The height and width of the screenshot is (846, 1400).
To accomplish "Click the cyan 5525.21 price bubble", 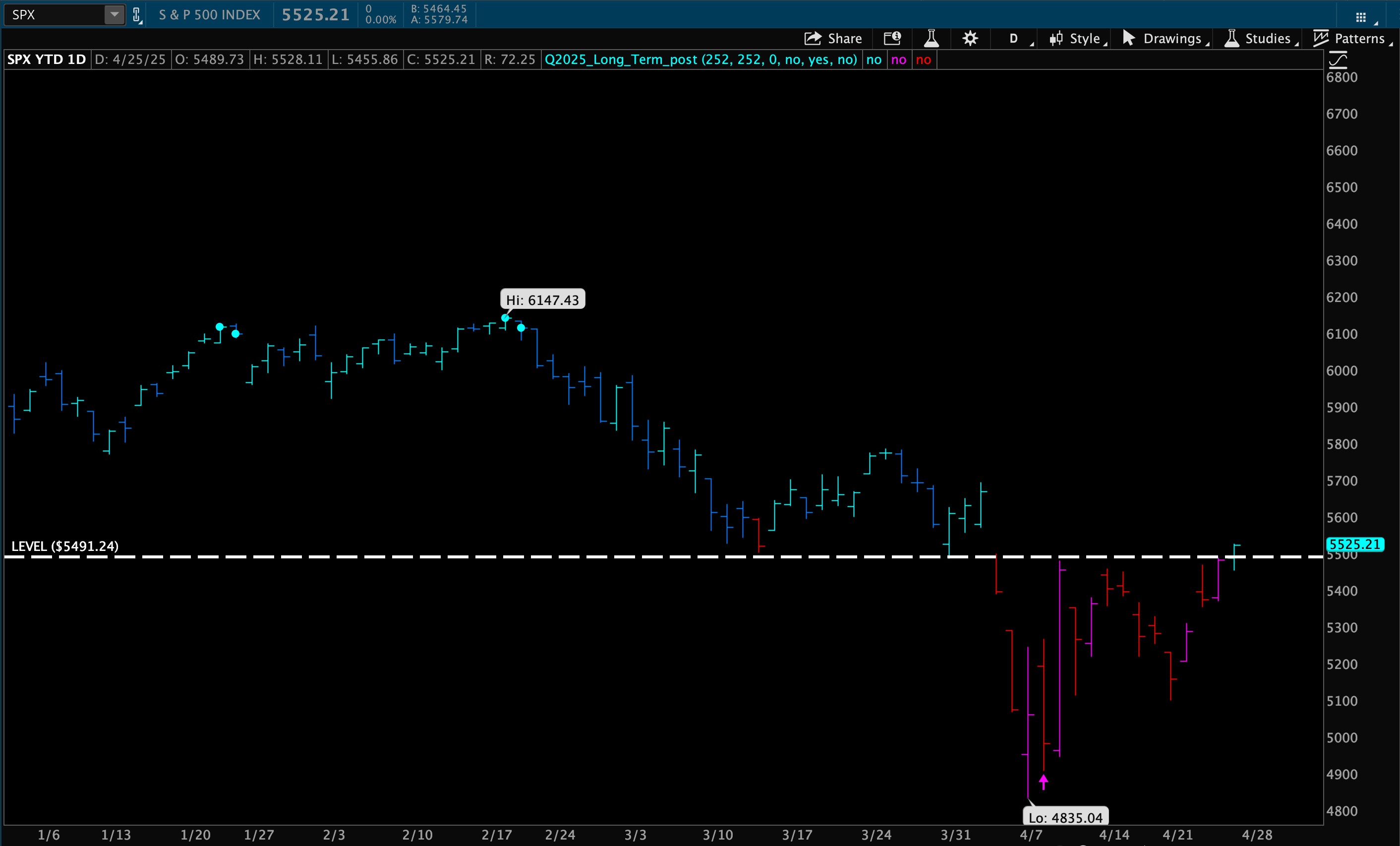I will pos(1354,544).
